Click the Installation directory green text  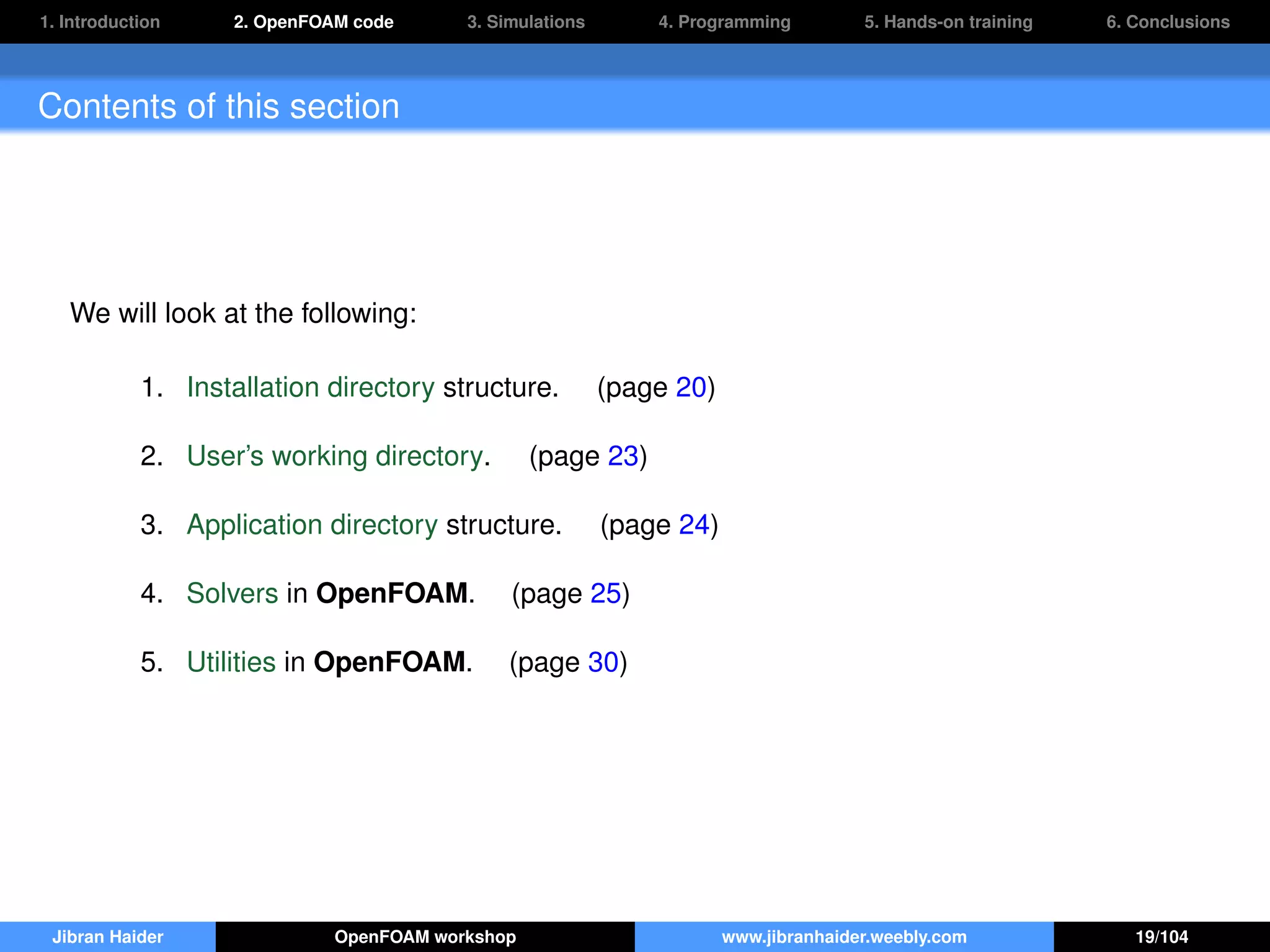click(x=311, y=387)
